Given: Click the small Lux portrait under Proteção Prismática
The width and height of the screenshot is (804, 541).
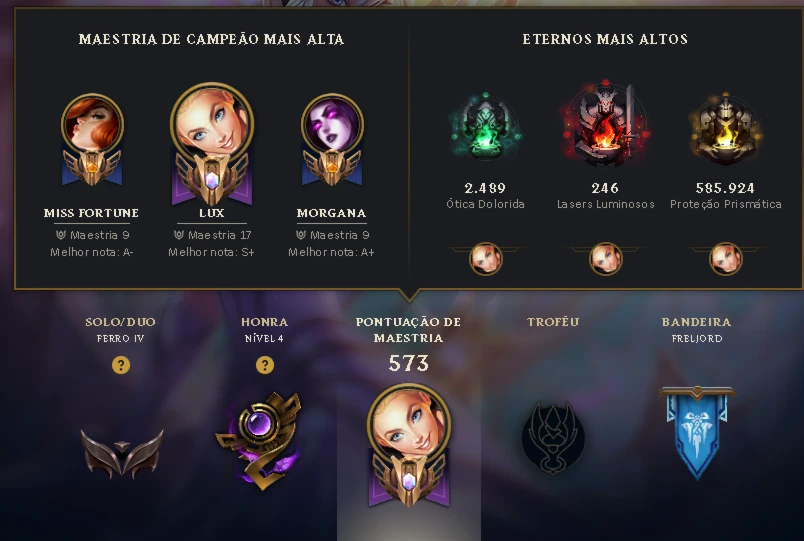Looking at the screenshot, I should click(726, 258).
